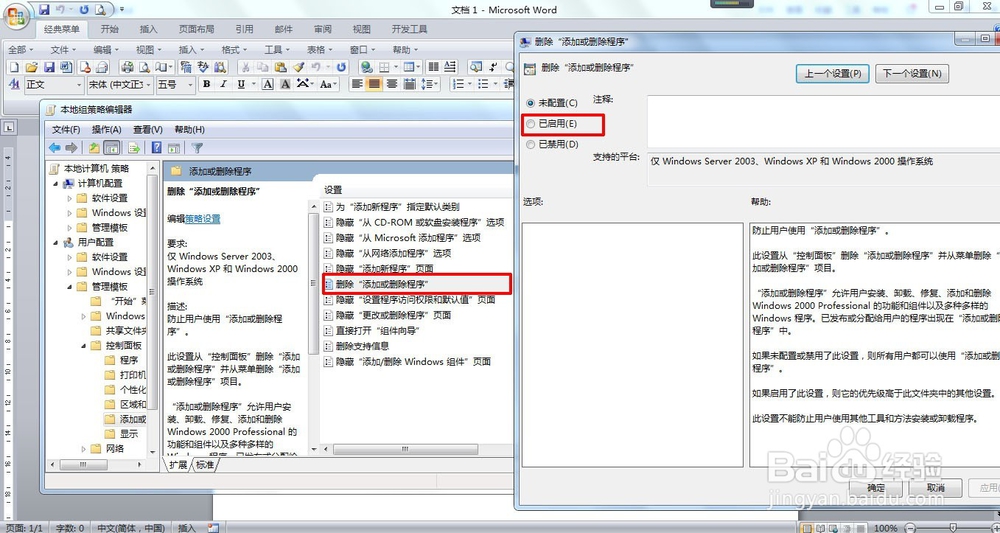Click the 下一个设置(N) button
The width and height of the screenshot is (1000, 533).
pos(912,73)
